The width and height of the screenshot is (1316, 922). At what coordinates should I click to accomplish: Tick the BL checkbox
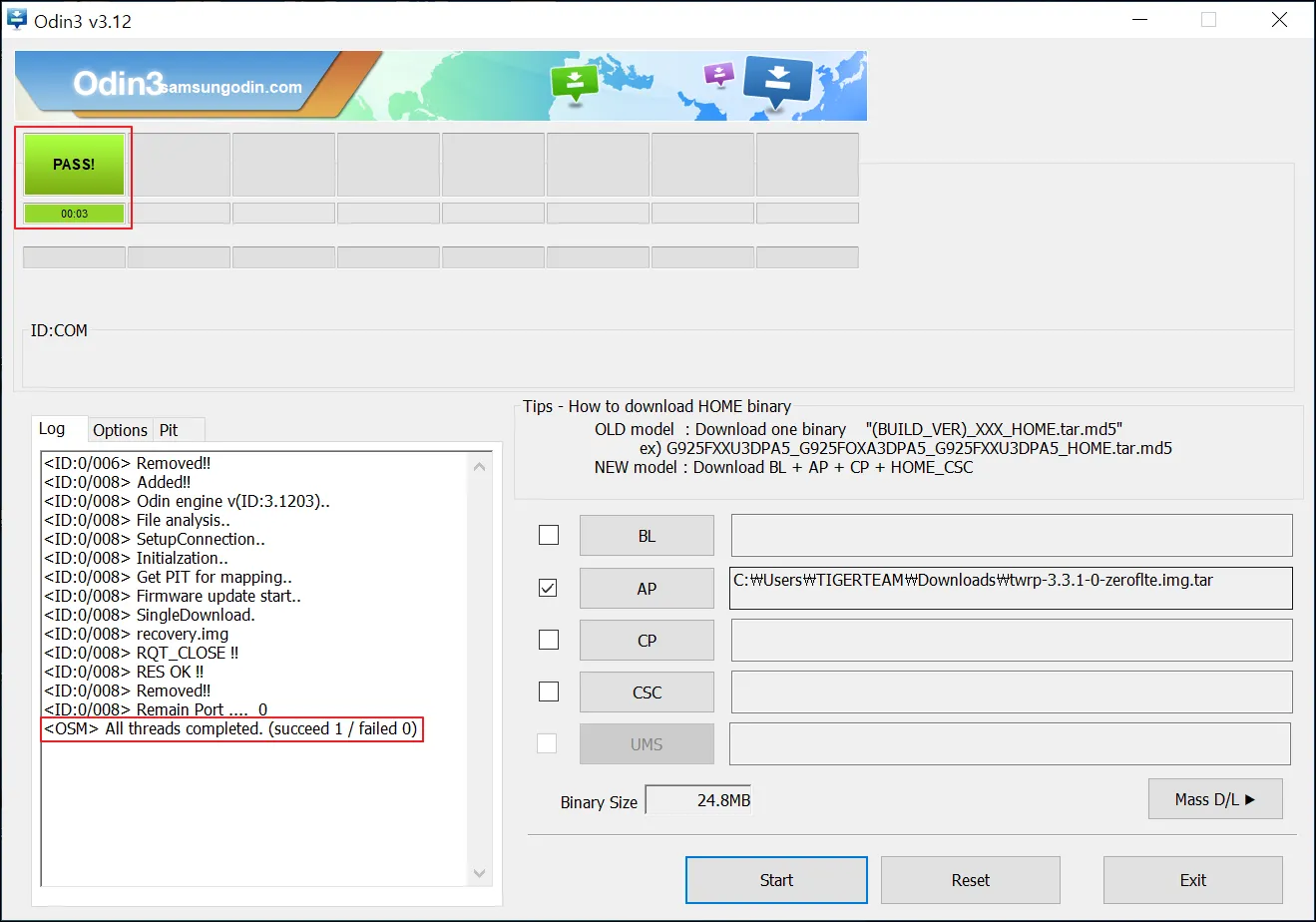point(549,536)
